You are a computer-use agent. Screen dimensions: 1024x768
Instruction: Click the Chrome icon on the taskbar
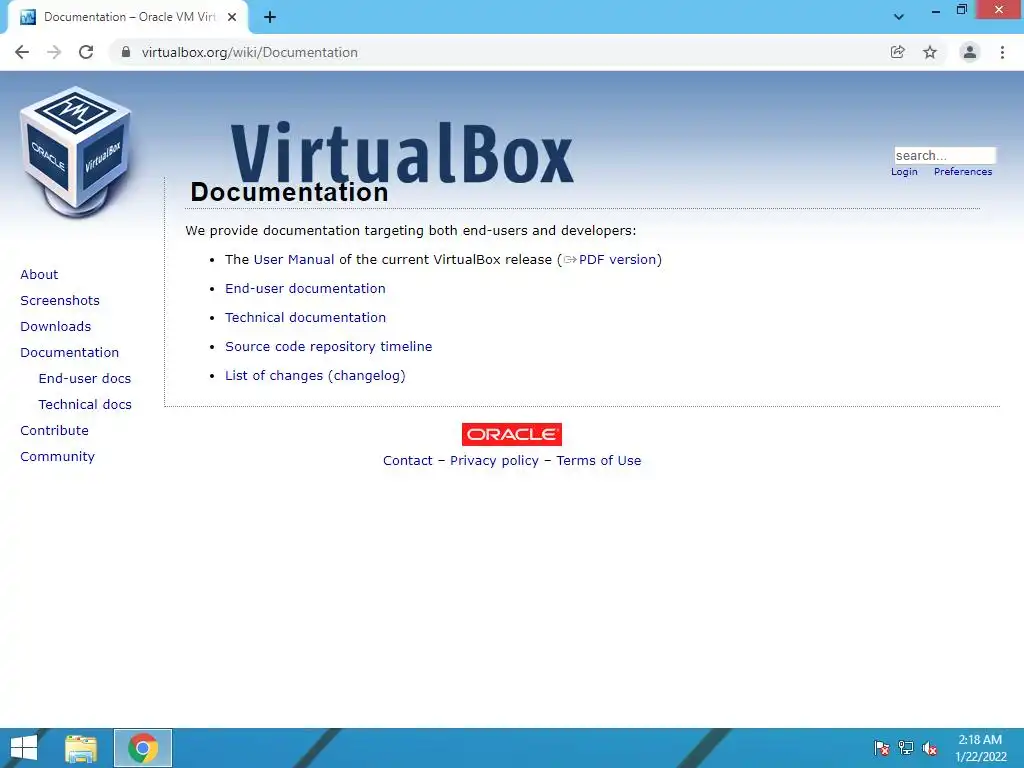pyautogui.click(x=143, y=748)
